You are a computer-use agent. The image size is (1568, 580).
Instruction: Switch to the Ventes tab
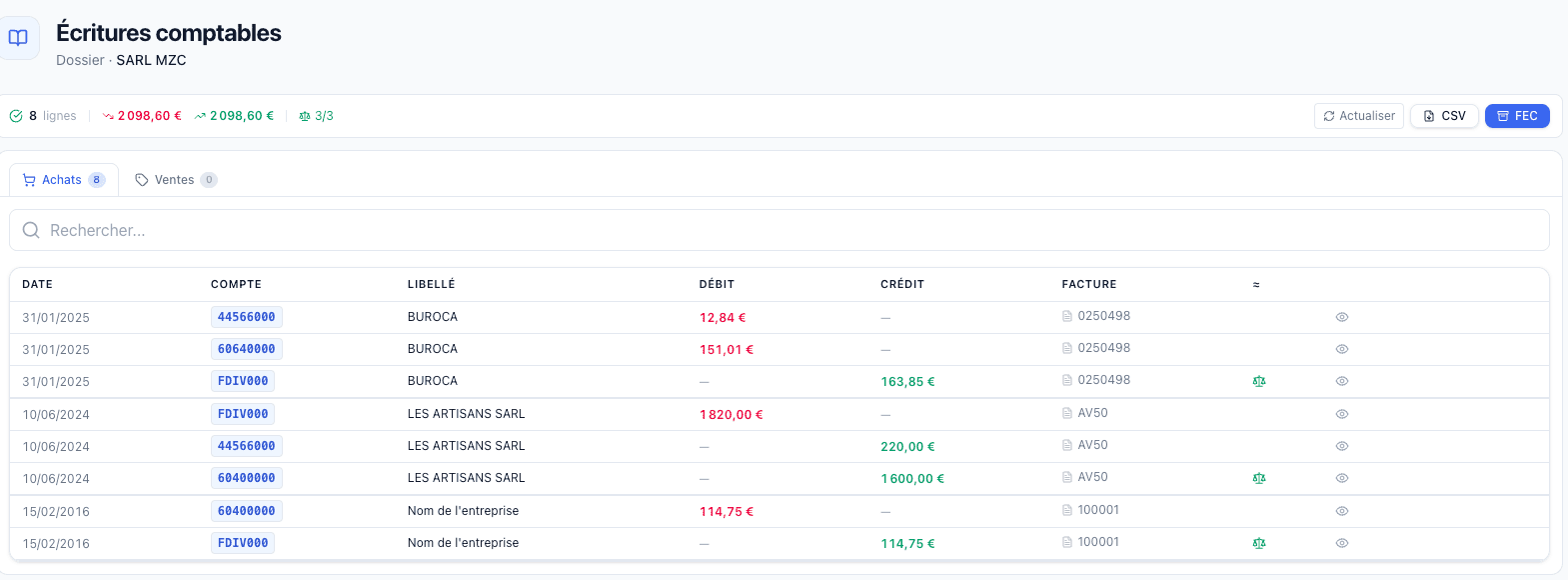(x=175, y=180)
